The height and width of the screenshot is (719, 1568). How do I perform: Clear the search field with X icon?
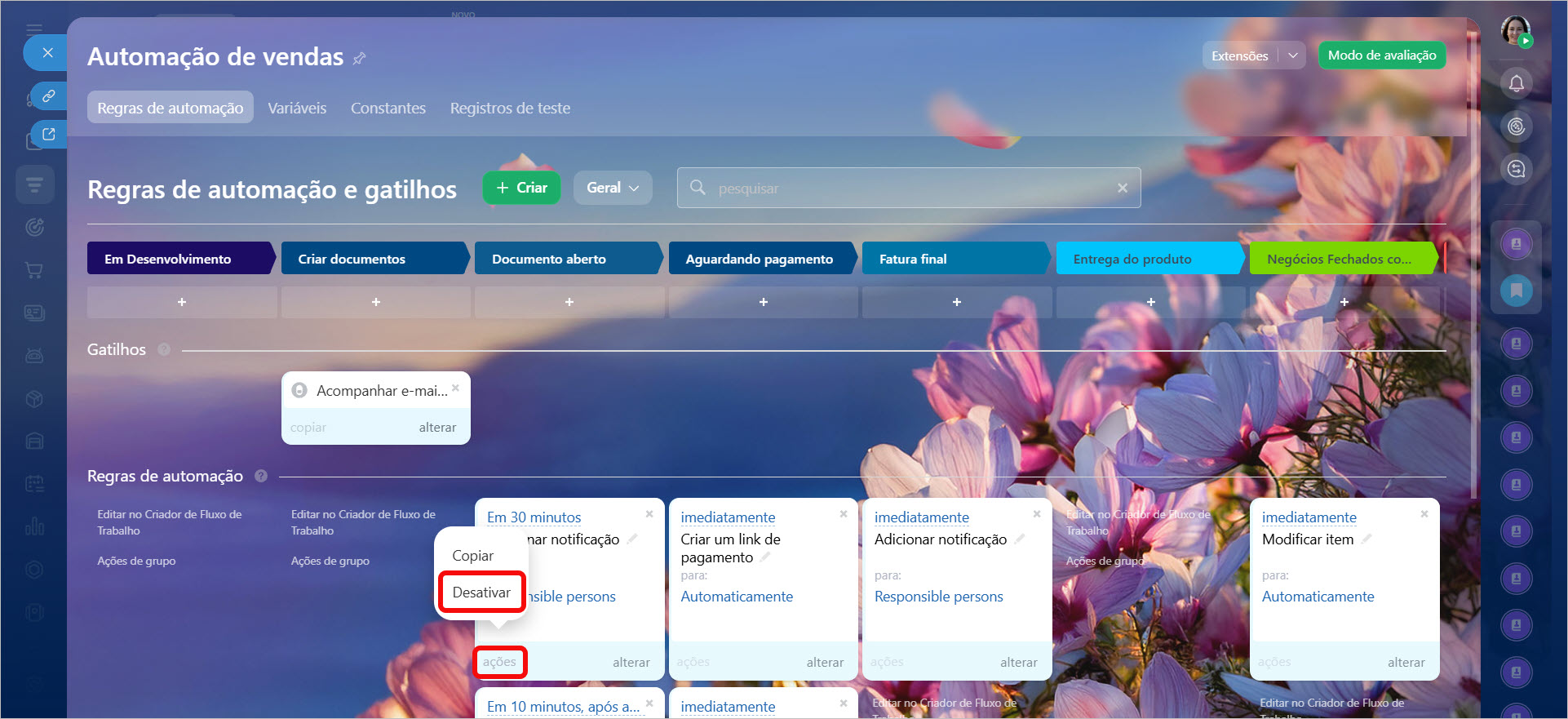pyautogui.click(x=1123, y=188)
